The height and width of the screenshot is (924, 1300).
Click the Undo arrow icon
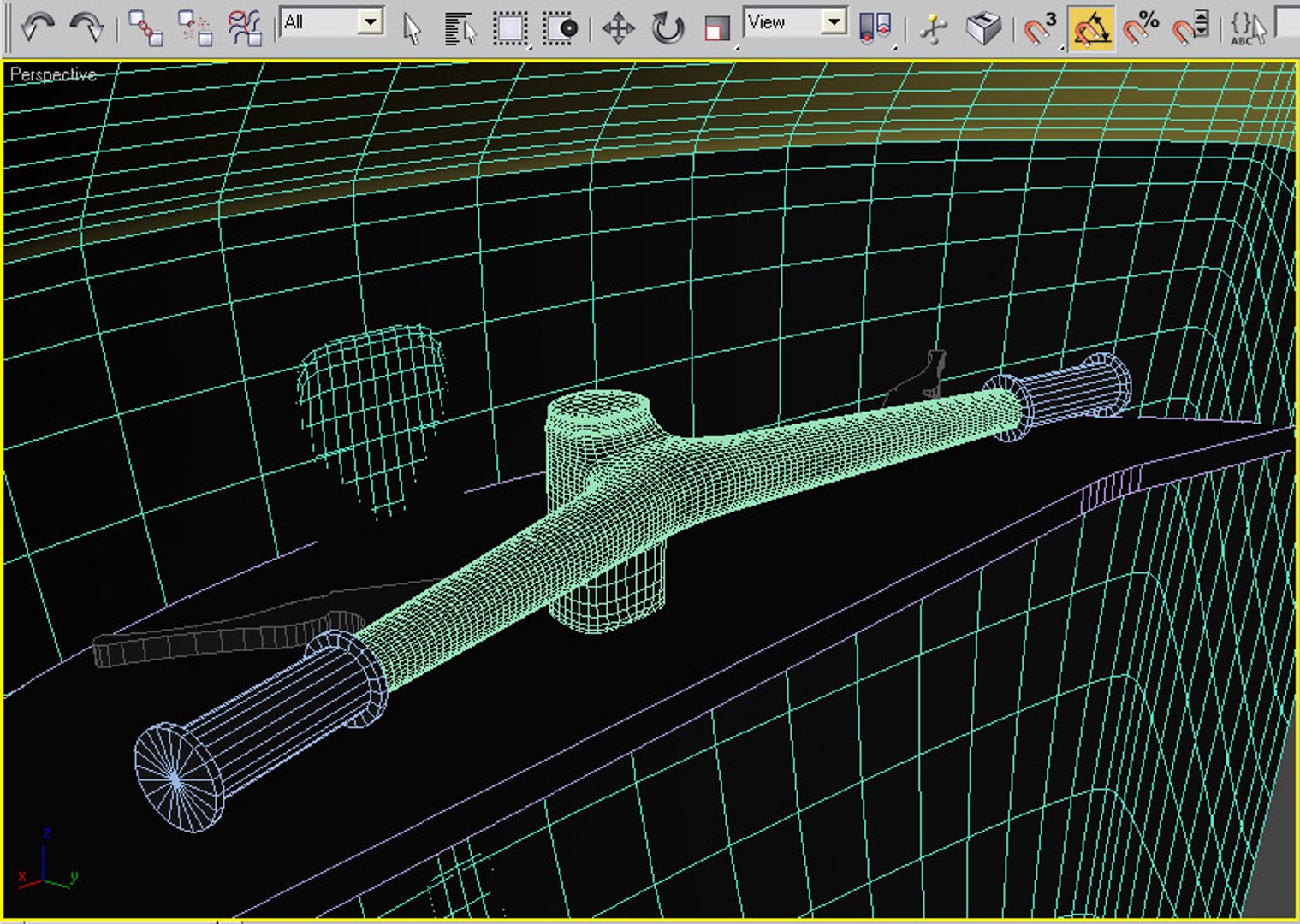point(38,28)
